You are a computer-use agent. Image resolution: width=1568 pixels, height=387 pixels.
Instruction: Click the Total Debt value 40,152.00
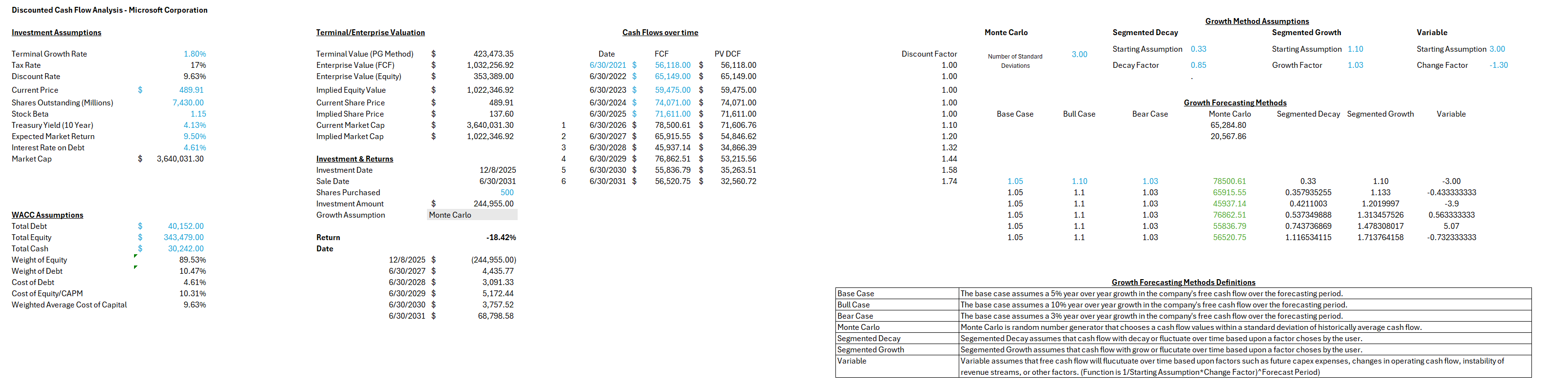186,226
